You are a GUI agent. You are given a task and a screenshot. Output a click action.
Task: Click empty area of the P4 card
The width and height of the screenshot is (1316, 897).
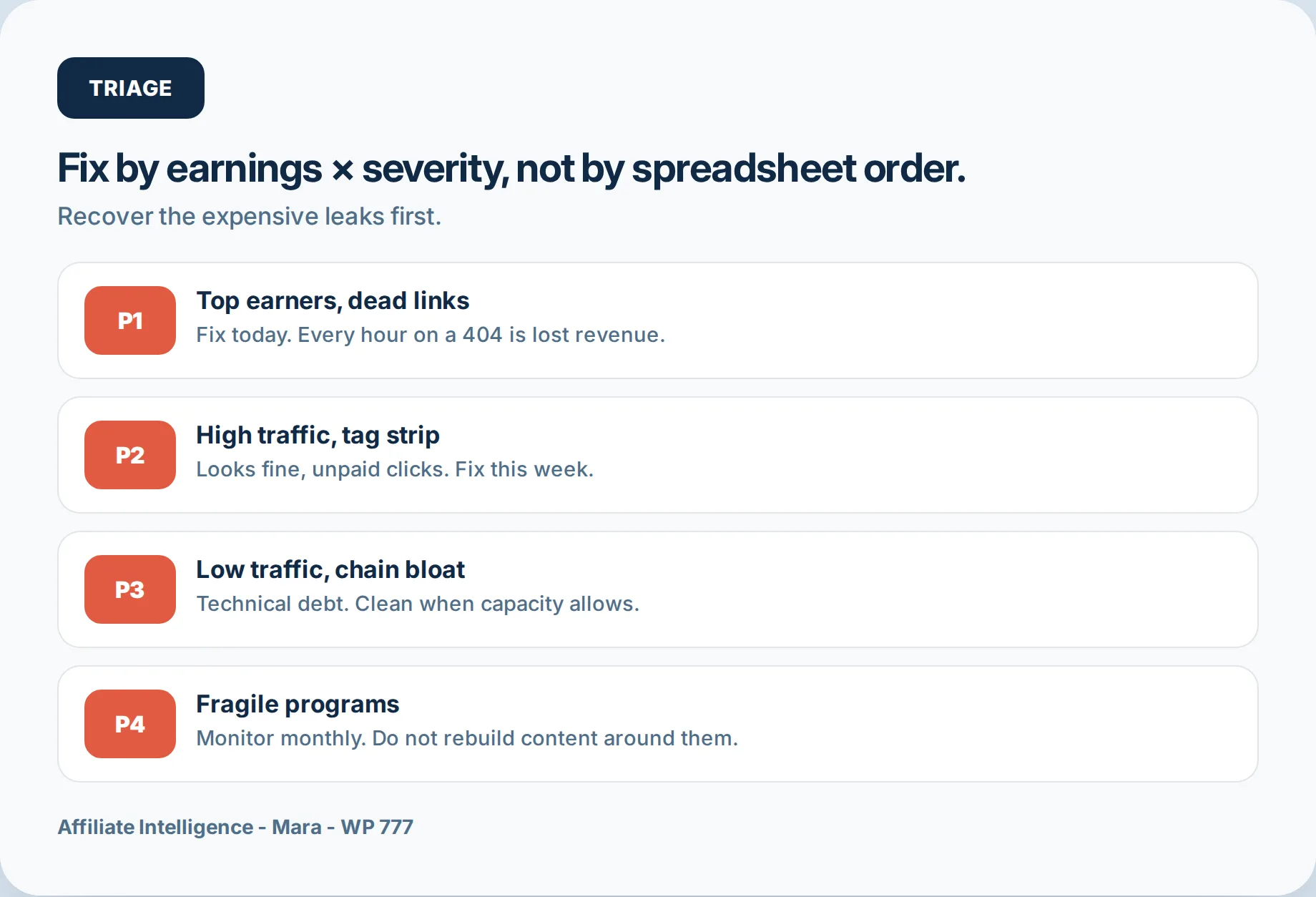point(1001,724)
